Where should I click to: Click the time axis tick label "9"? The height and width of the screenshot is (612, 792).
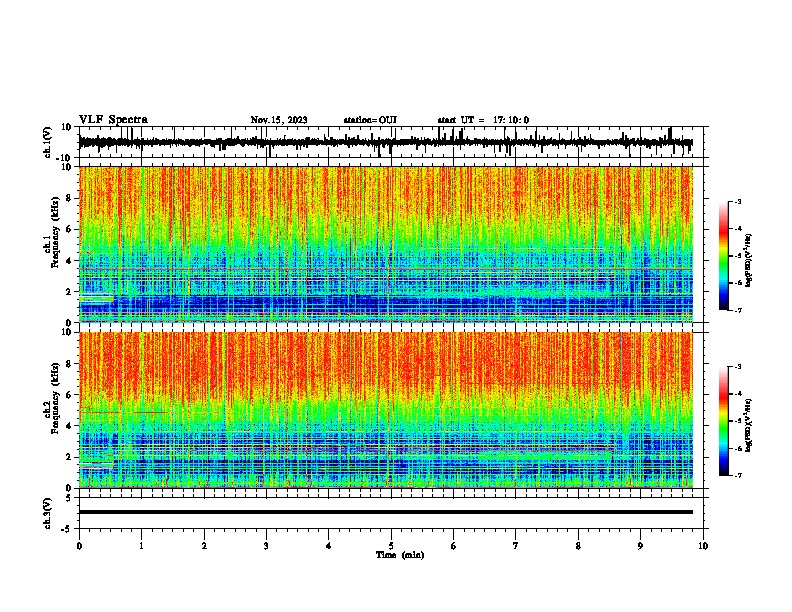pos(640,546)
